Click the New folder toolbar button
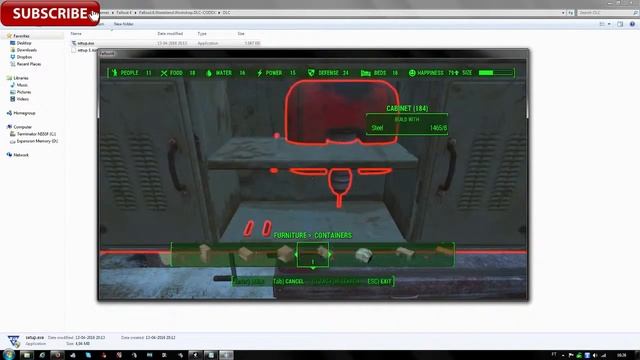Image resolution: width=640 pixels, height=360 pixels. (x=123, y=24)
